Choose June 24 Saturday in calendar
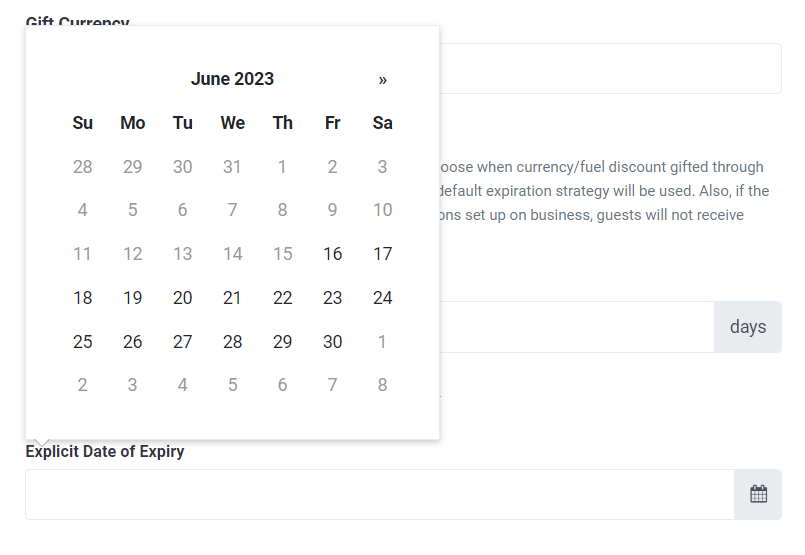 [x=382, y=298]
